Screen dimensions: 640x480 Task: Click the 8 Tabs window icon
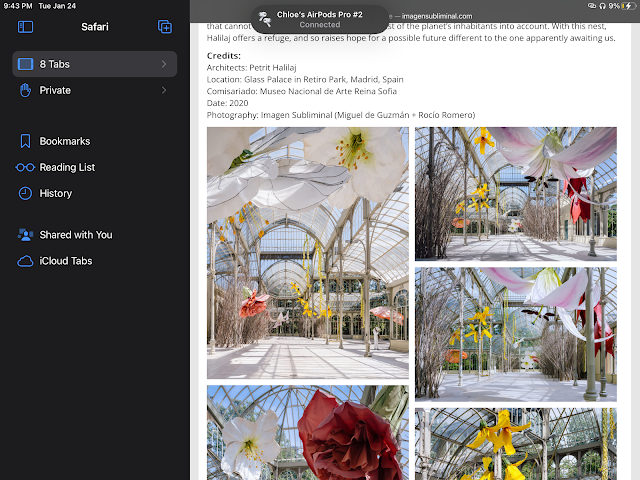point(25,64)
